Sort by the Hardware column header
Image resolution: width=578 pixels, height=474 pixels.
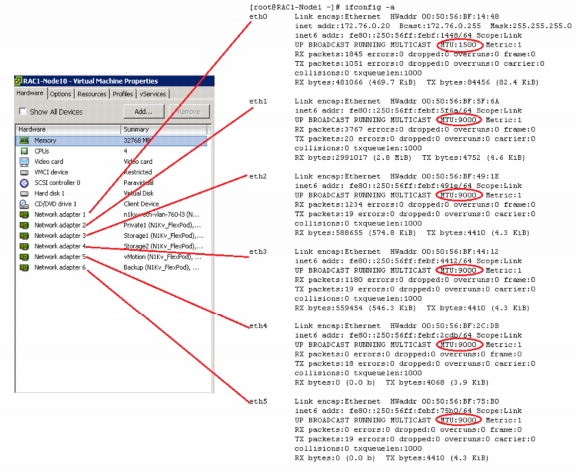68,129
